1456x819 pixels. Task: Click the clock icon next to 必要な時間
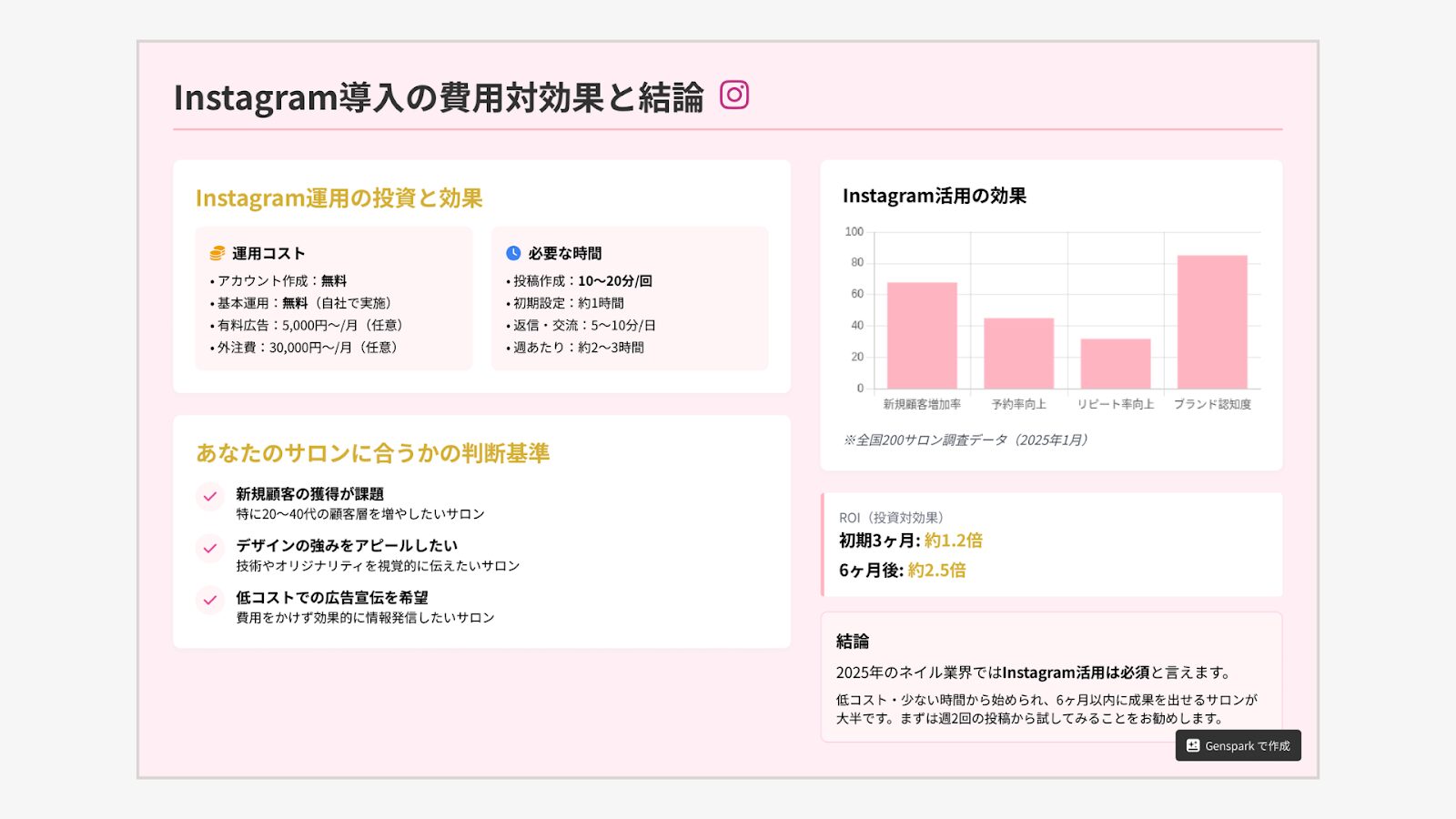pos(513,253)
